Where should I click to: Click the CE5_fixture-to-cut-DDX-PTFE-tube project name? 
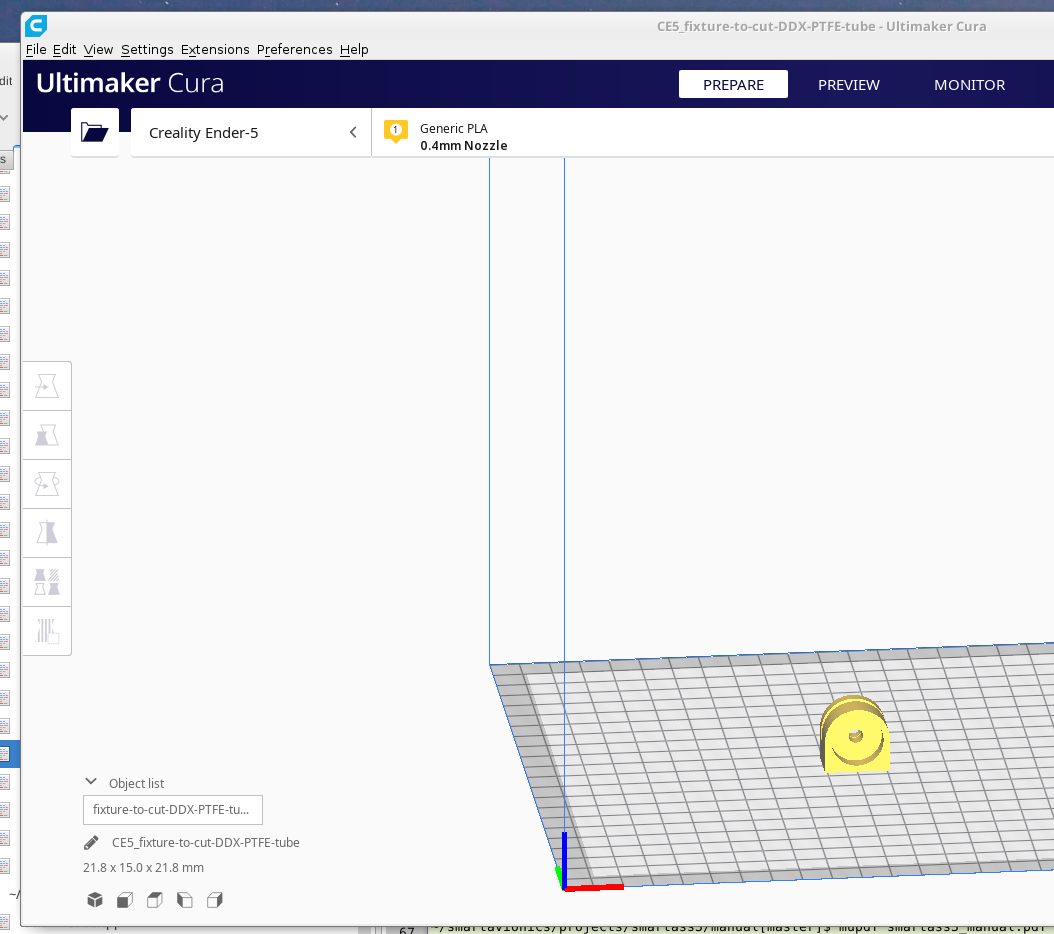tap(206, 843)
